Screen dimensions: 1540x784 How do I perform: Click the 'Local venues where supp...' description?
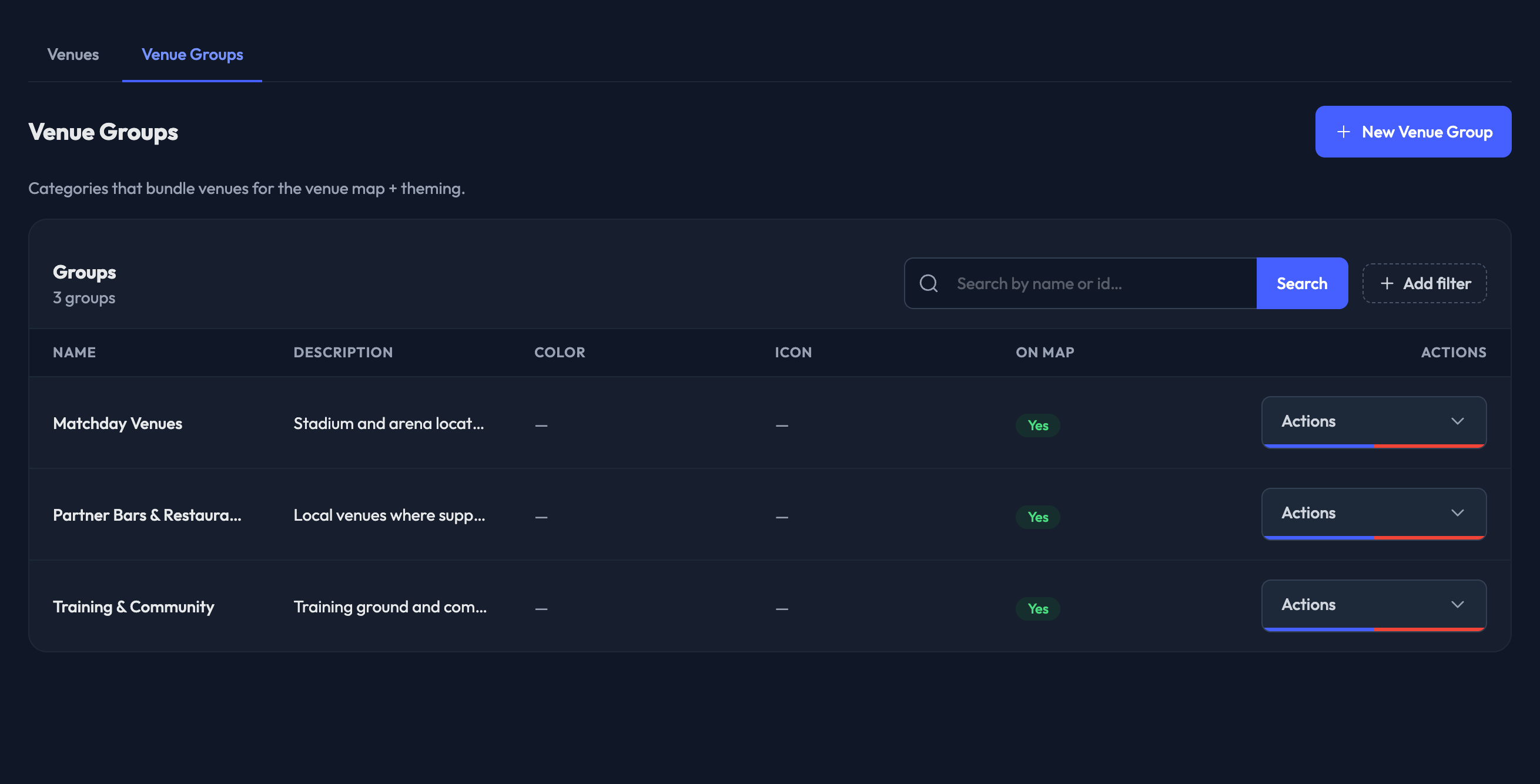click(389, 515)
